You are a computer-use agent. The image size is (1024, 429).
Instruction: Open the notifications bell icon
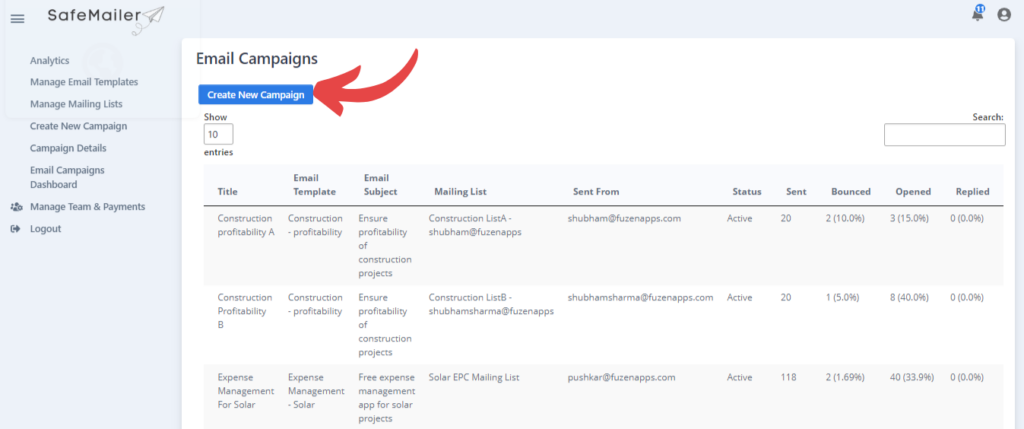(x=978, y=14)
